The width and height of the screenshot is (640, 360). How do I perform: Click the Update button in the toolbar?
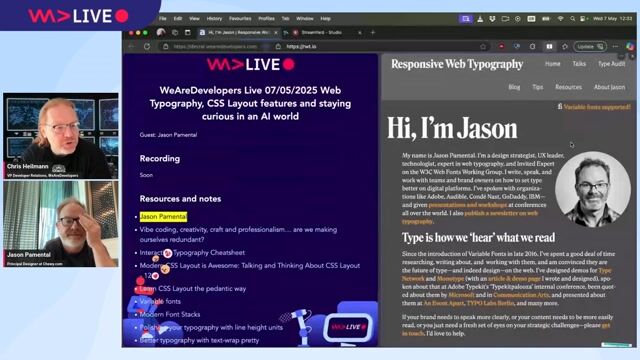tap(590, 47)
